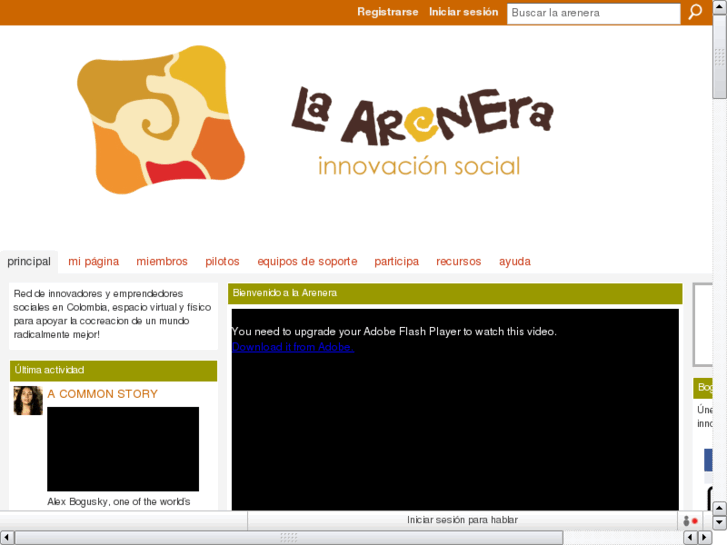This screenshot has height=545, width=727.
Task: Select the principal tab
Action: tap(29, 262)
